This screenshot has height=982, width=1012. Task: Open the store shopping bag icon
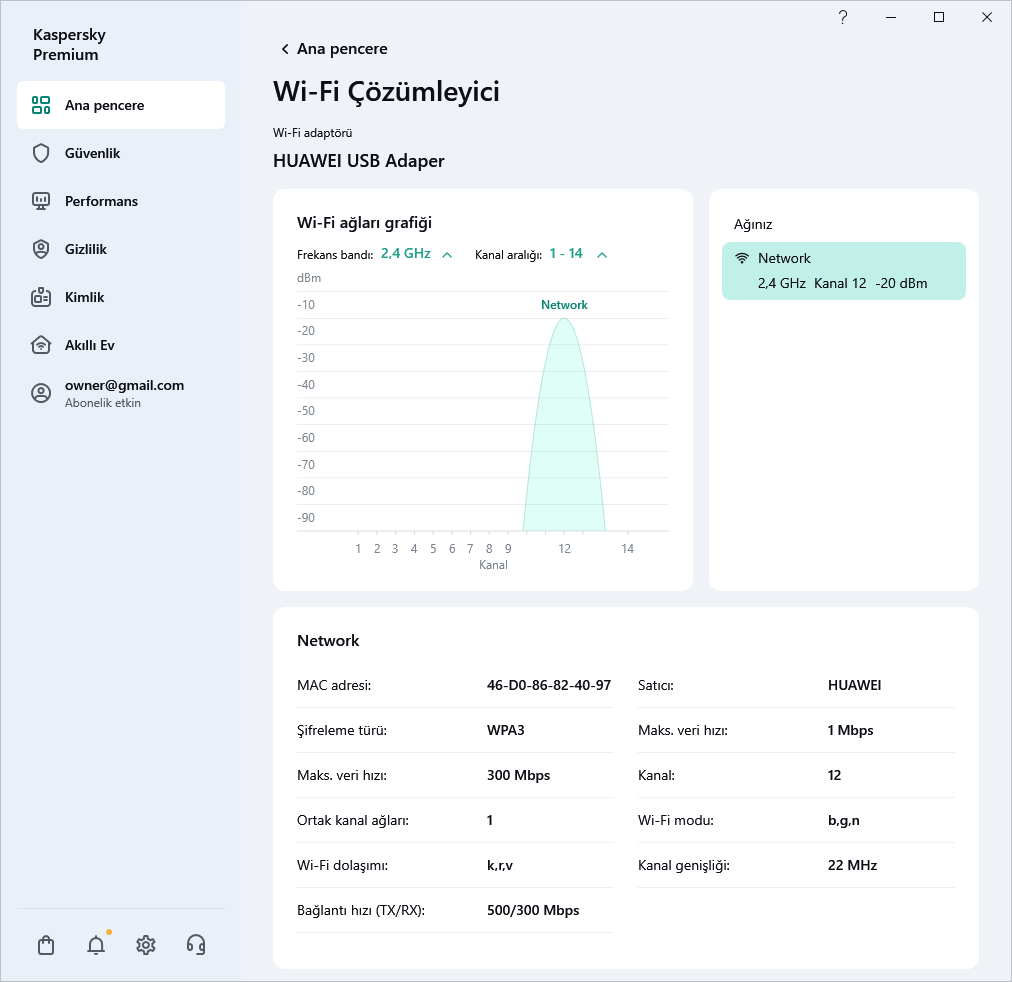click(46, 945)
